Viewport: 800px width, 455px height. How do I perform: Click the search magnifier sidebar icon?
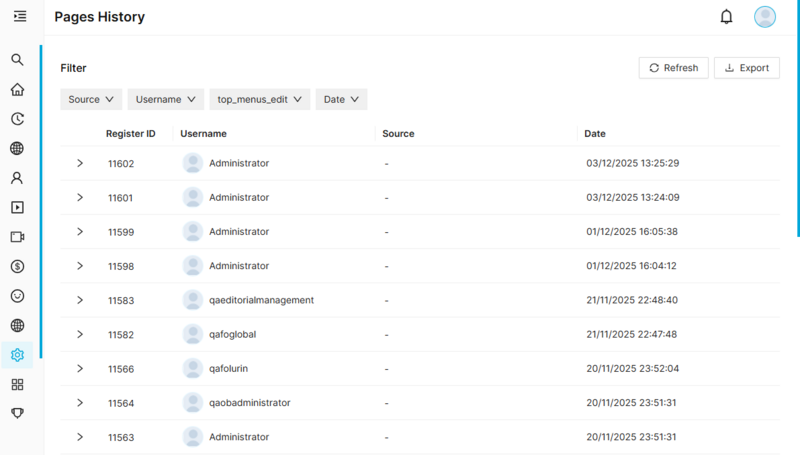(17, 60)
